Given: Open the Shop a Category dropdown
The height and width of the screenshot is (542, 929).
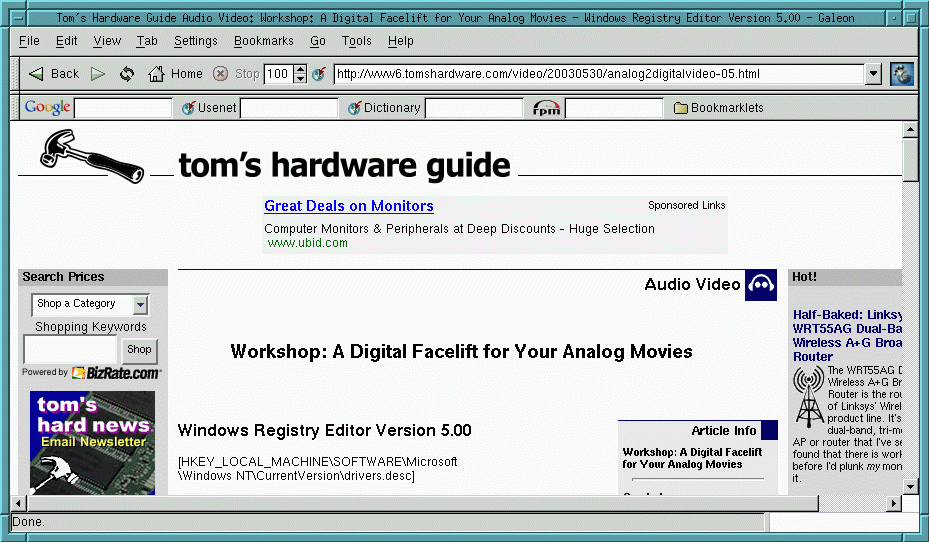Looking at the screenshot, I should (90, 304).
